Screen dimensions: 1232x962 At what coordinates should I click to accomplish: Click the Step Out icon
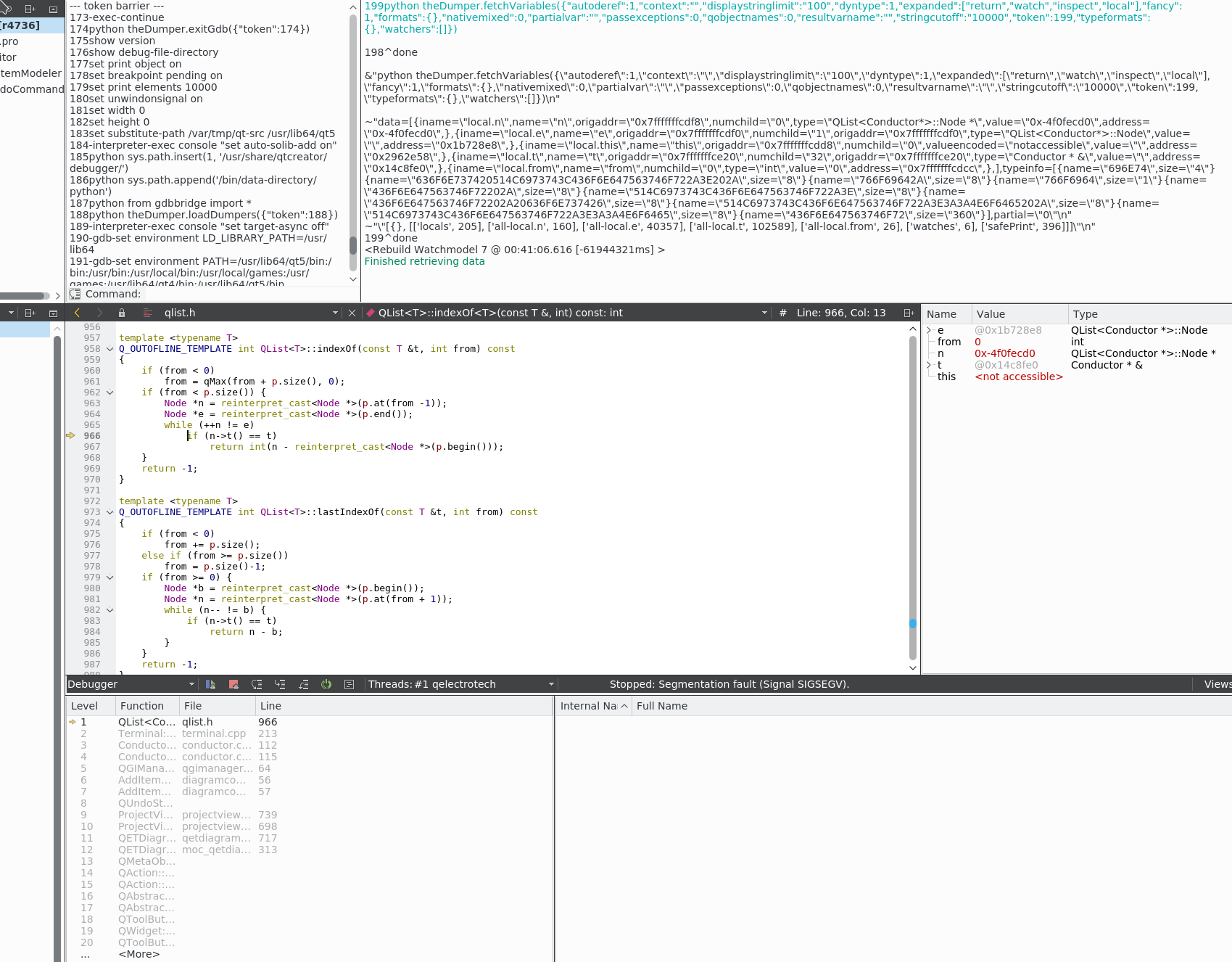[303, 684]
